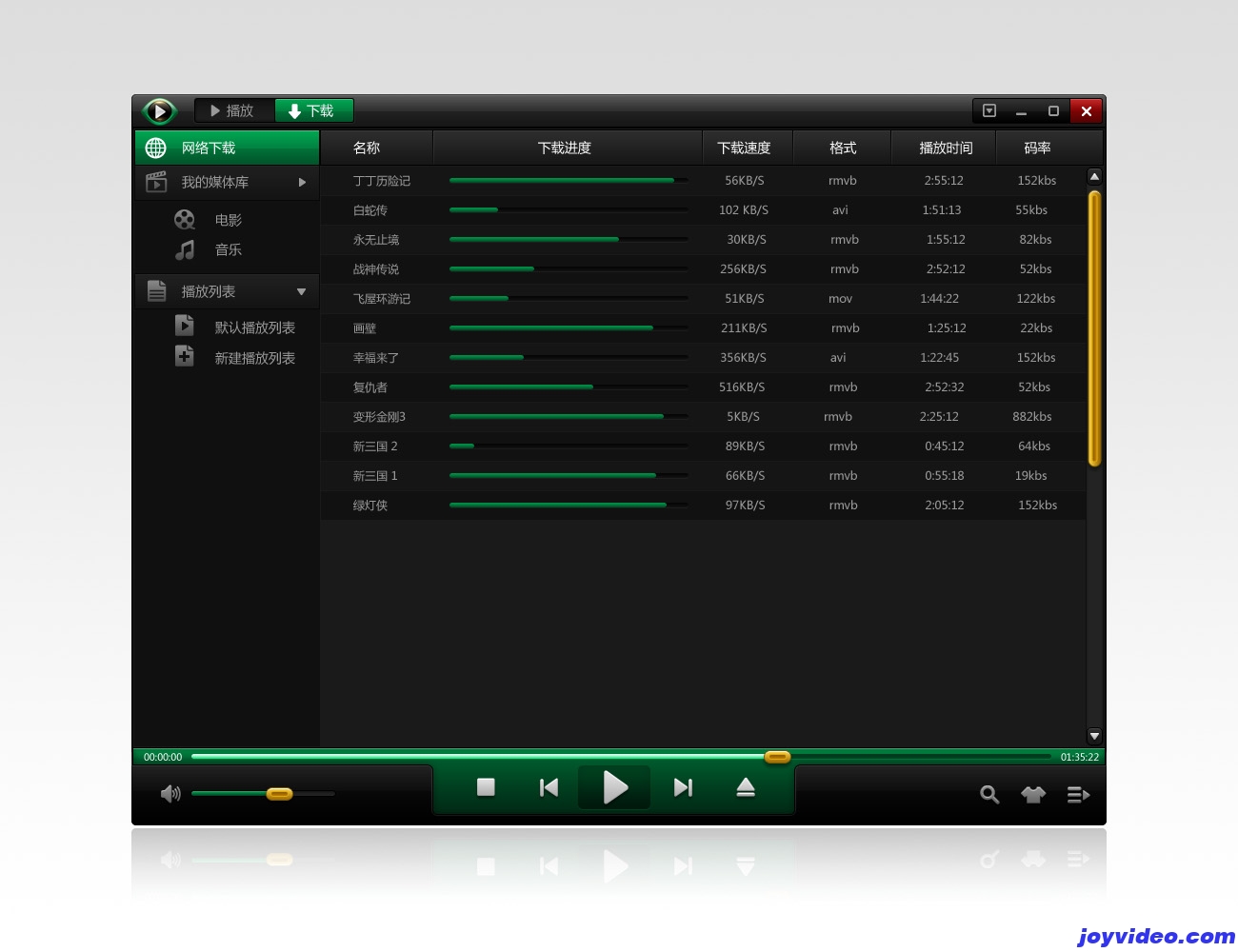1238x952 pixels.
Task: Click the film reel icon for 电影
Action: 185,220
